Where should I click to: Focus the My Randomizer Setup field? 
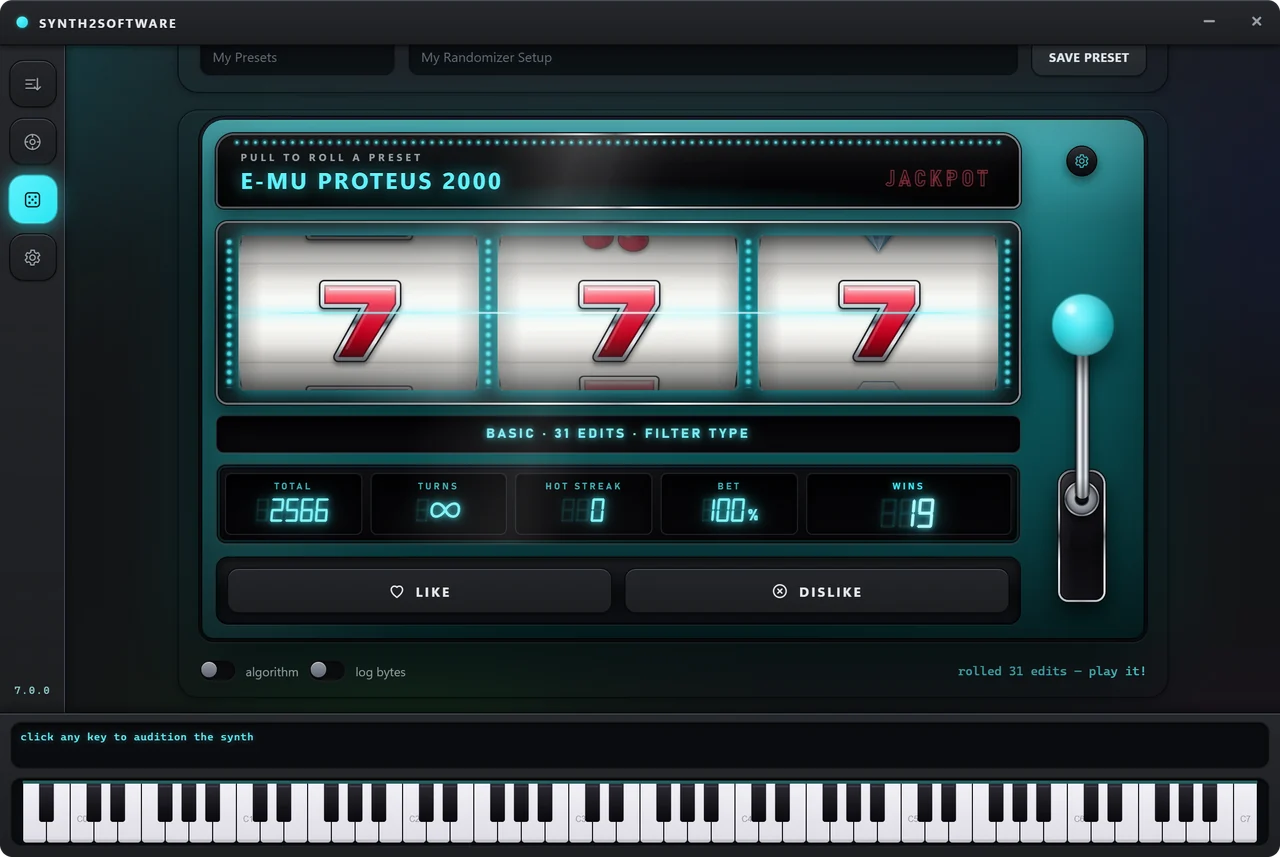713,58
